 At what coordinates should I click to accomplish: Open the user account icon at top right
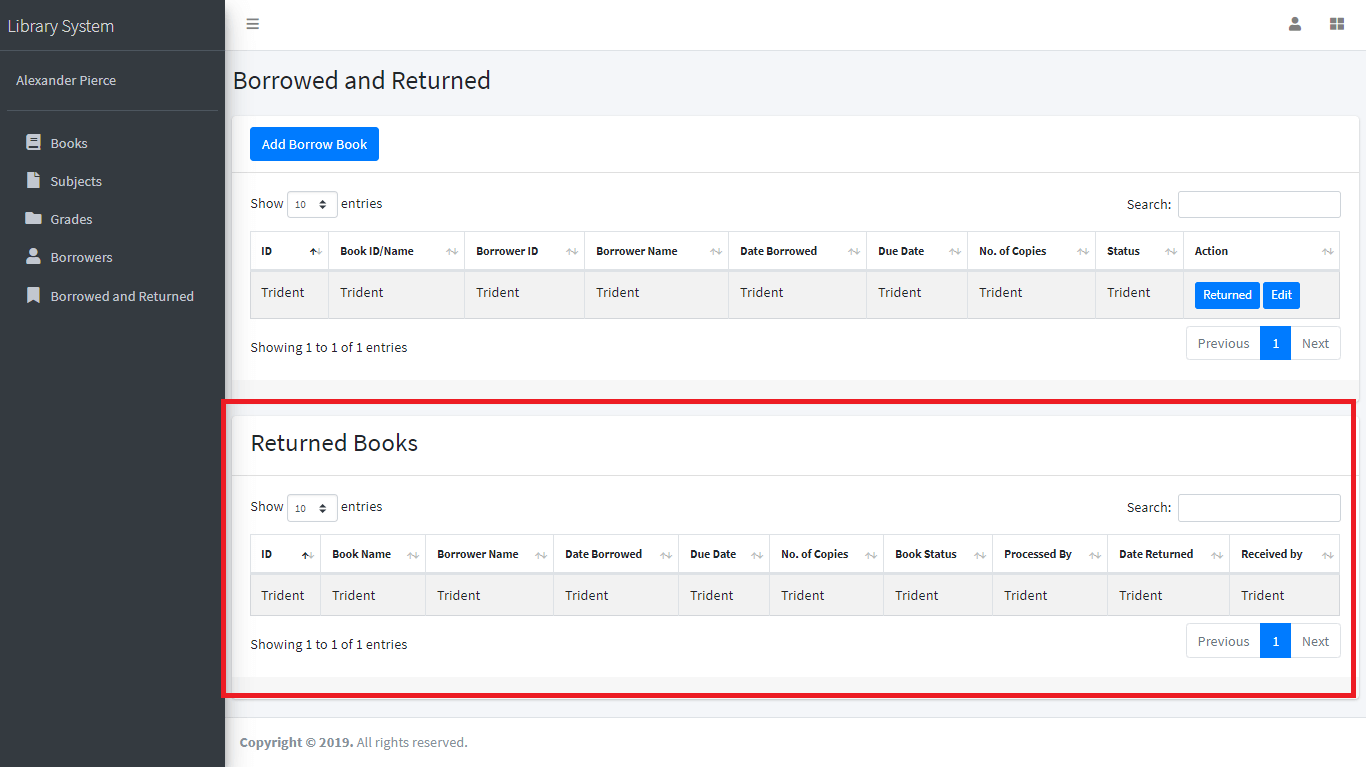coord(1294,23)
